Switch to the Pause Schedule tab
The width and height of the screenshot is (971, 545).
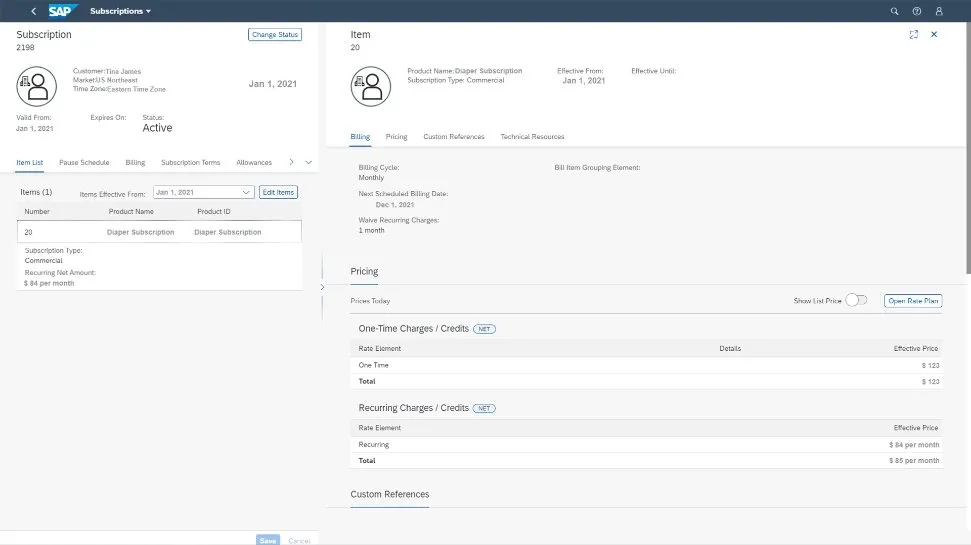pos(84,163)
